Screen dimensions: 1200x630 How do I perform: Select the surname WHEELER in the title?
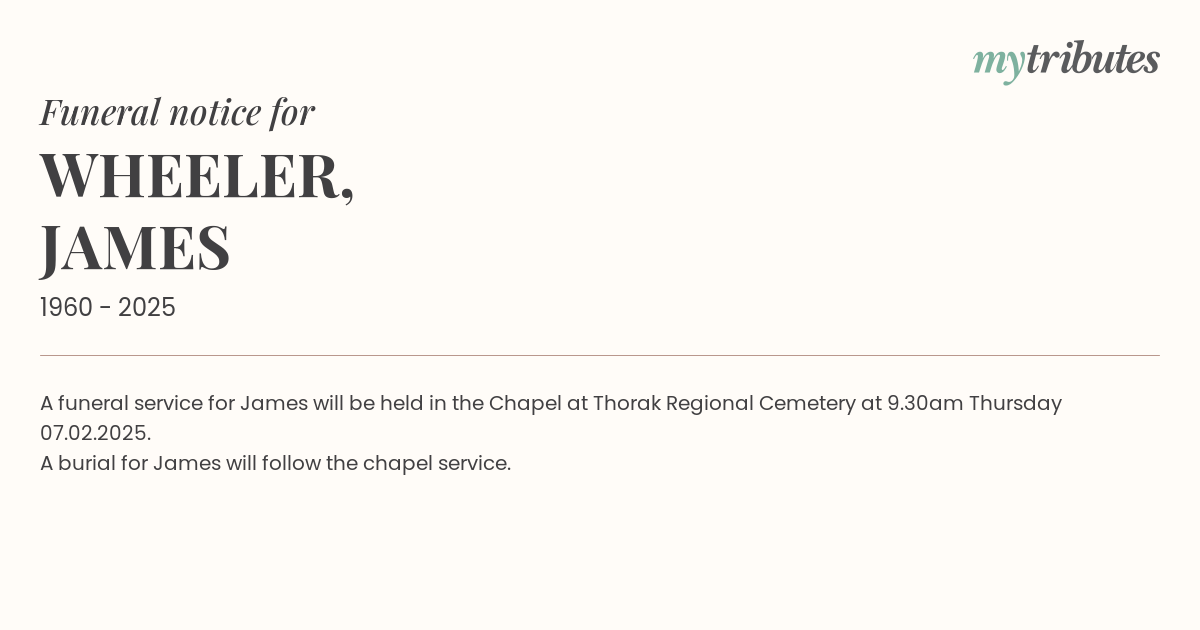(x=189, y=176)
